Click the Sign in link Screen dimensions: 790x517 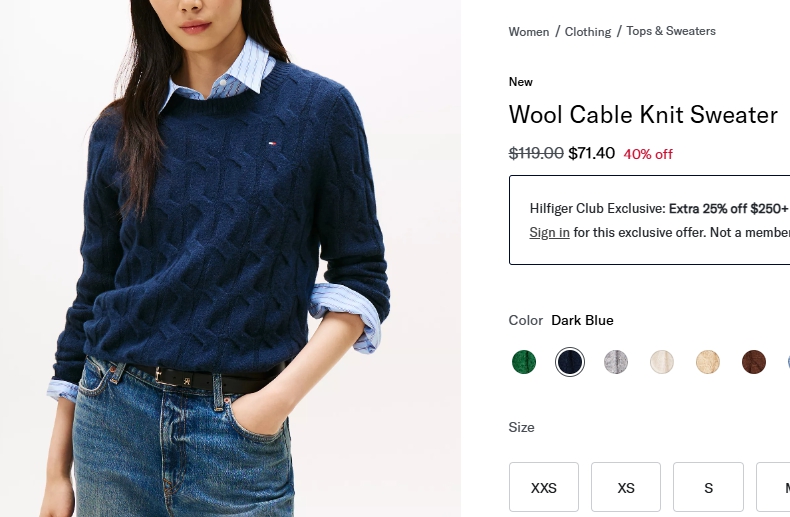click(x=549, y=233)
